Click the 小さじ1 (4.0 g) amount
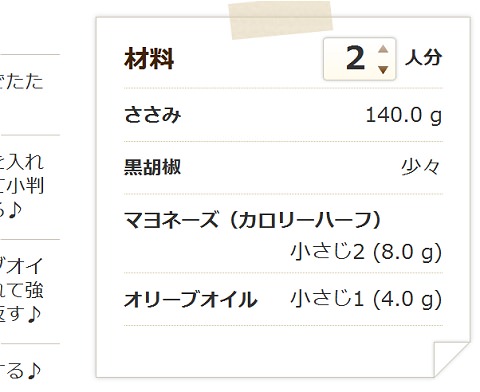This screenshot has height=392, width=480. [366, 299]
